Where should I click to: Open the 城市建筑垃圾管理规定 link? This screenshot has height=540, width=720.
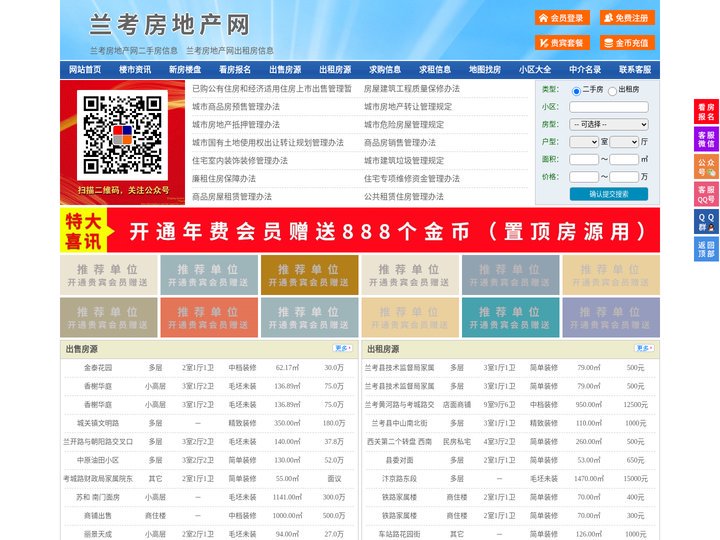click(x=404, y=161)
